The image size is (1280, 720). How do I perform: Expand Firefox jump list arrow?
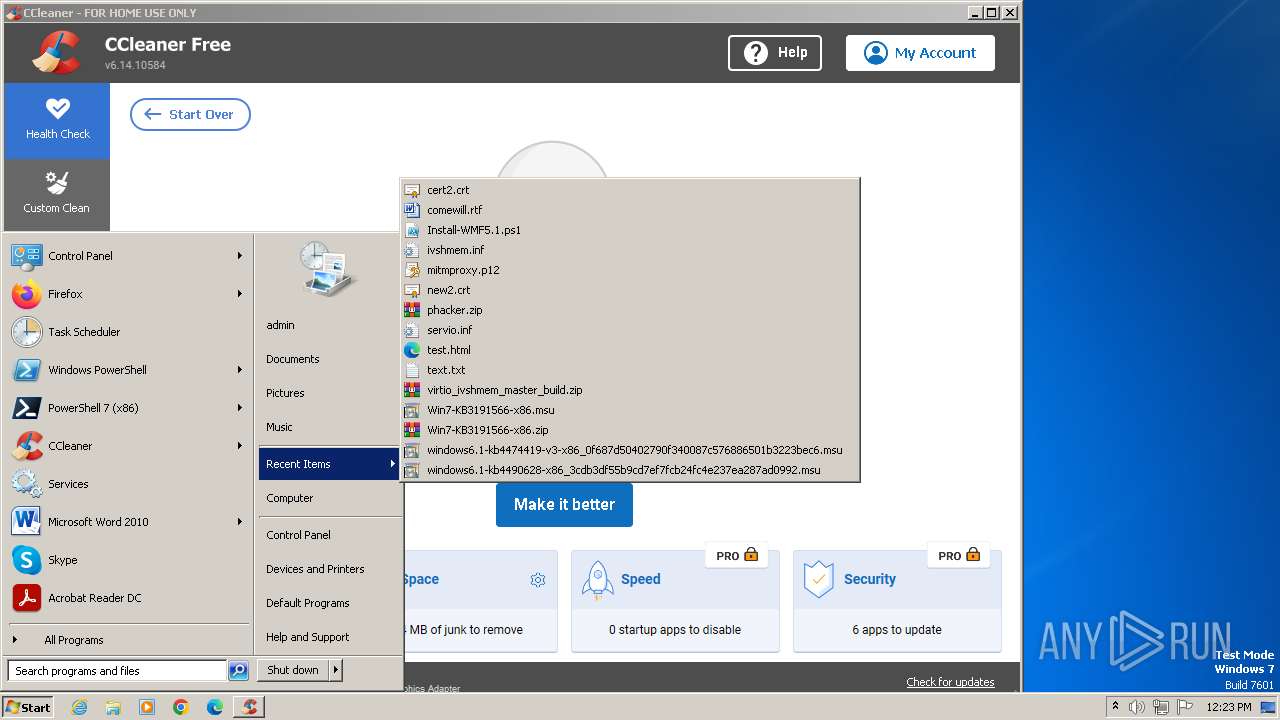pos(240,294)
